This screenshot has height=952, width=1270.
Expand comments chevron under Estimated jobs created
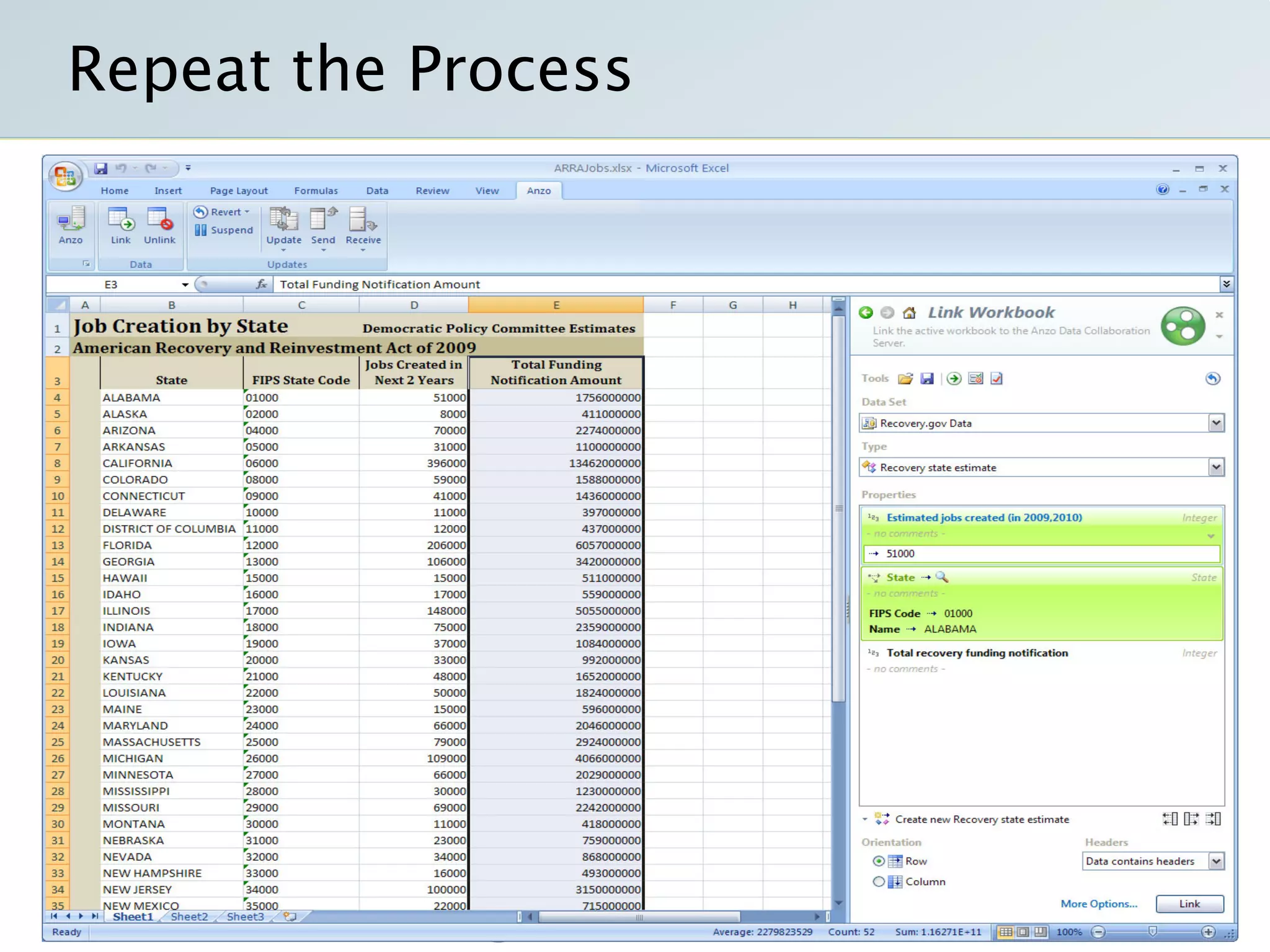(1211, 535)
